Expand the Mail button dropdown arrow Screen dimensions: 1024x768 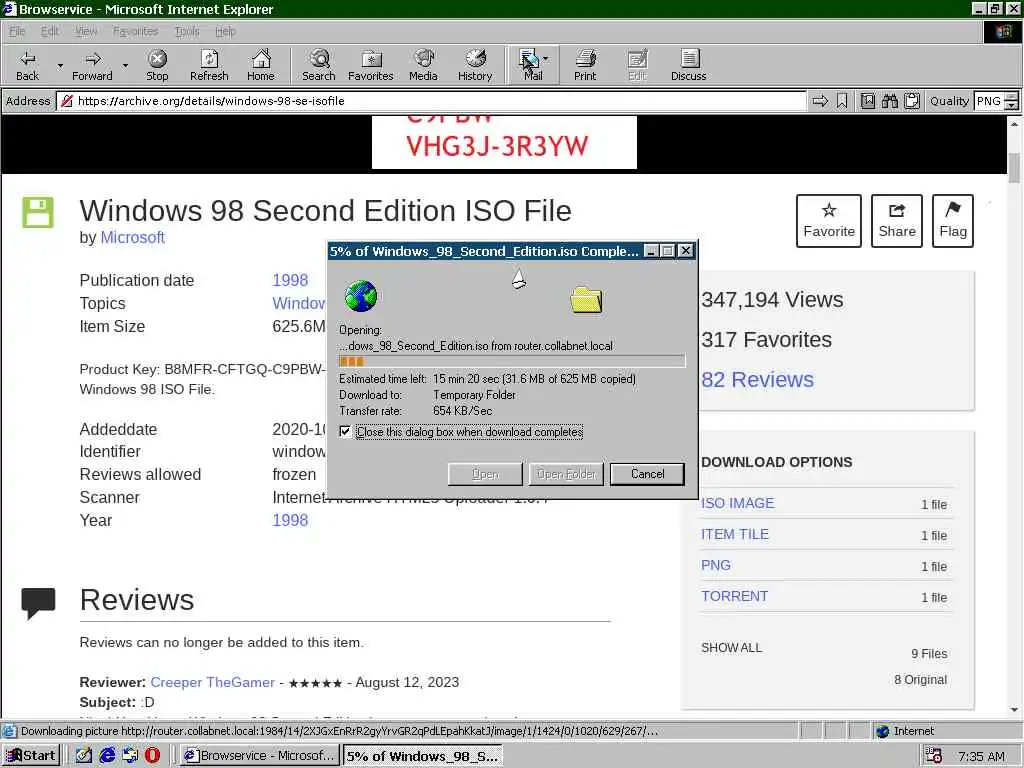(546, 59)
